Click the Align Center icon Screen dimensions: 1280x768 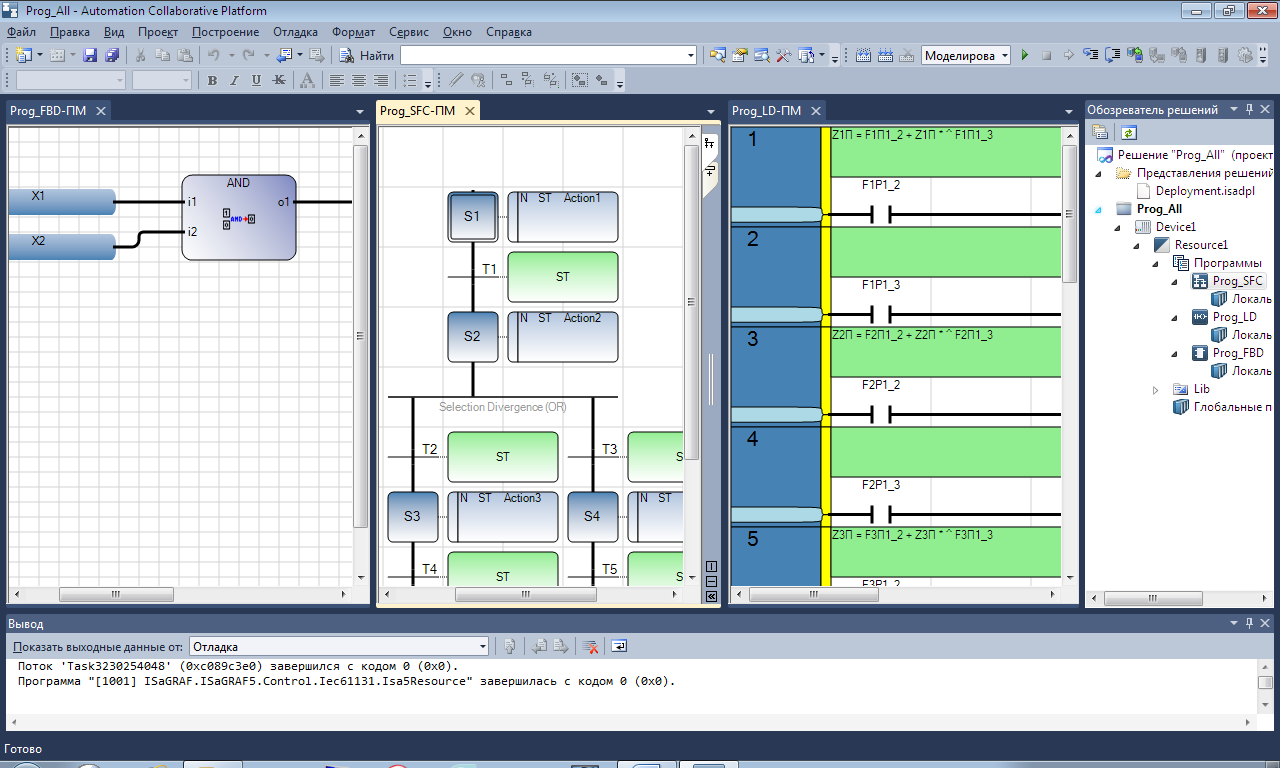point(359,80)
